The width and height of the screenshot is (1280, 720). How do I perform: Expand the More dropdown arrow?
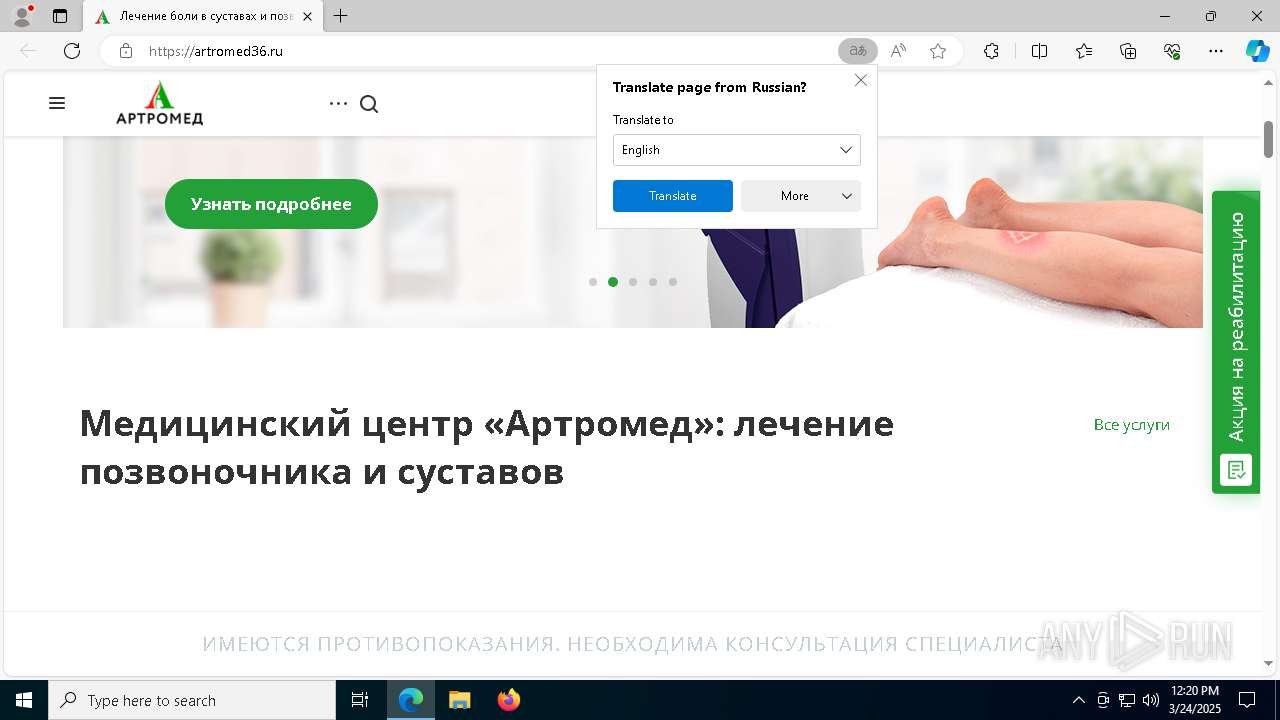point(847,196)
